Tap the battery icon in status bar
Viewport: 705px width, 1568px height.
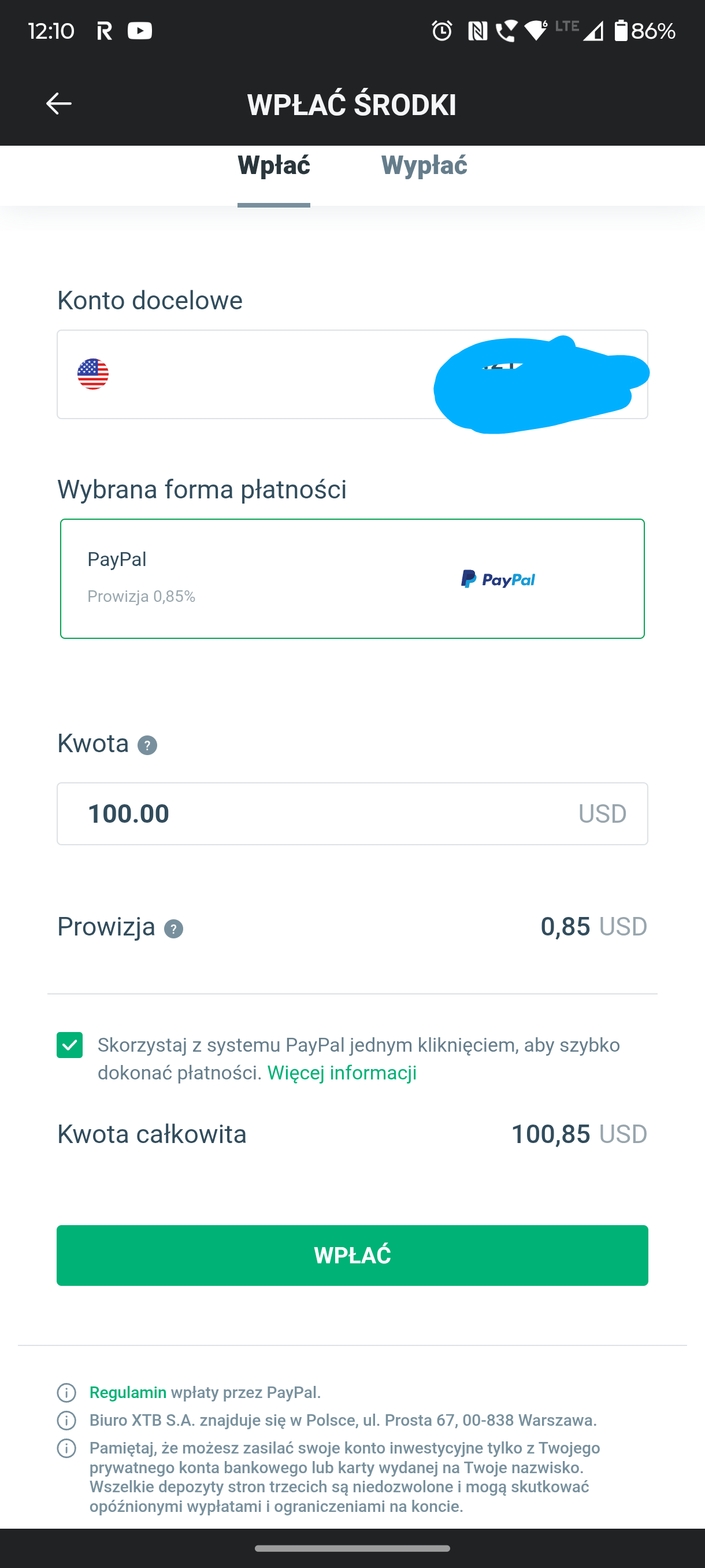621,31
